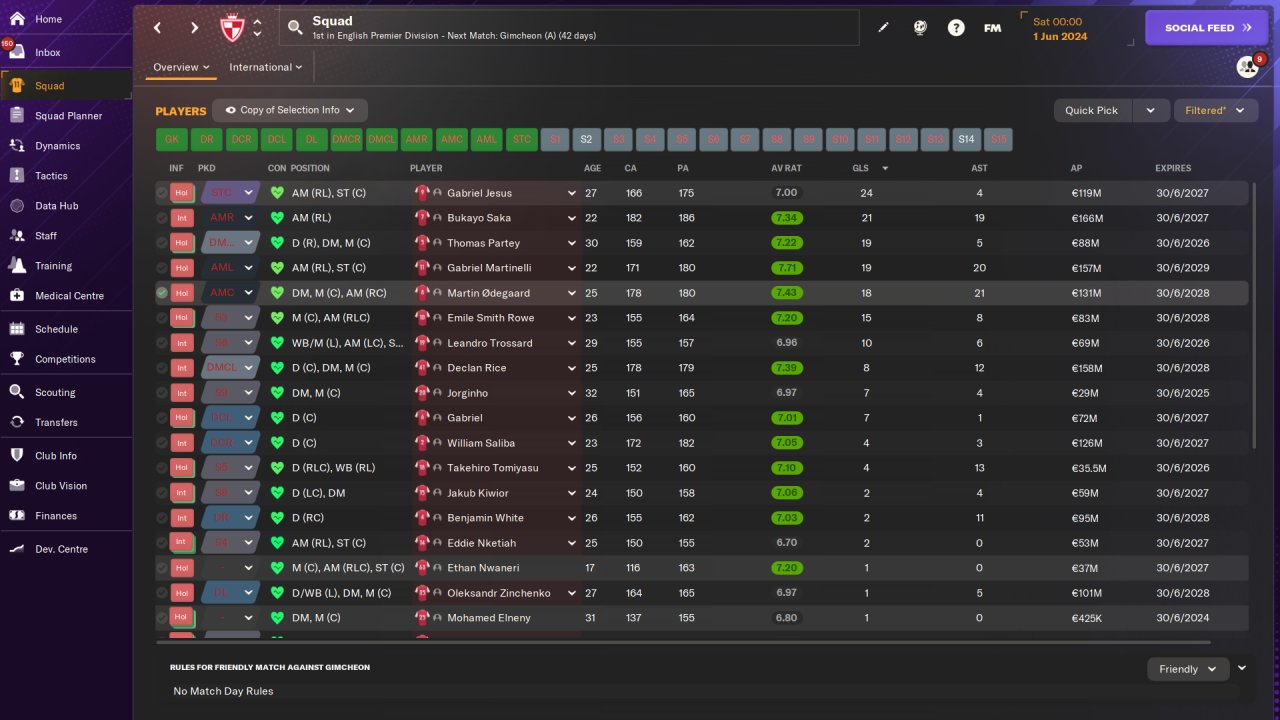Viewport: 1280px width, 720px height.
Task: Open Gabriel Jesus's STC picked-position dropdown
Action: coord(230,193)
